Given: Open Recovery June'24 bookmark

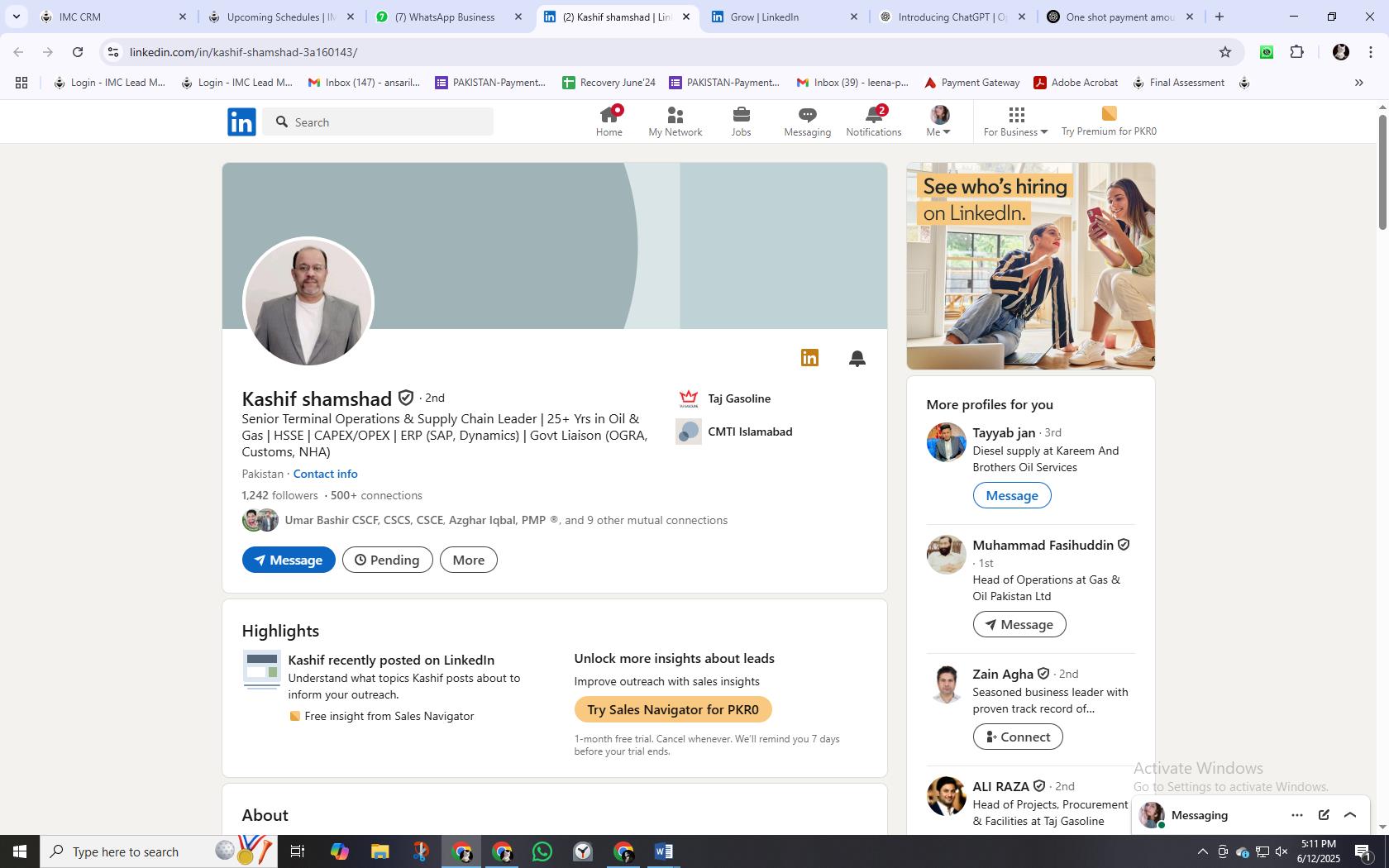Looking at the screenshot, I should coord(609,83).
